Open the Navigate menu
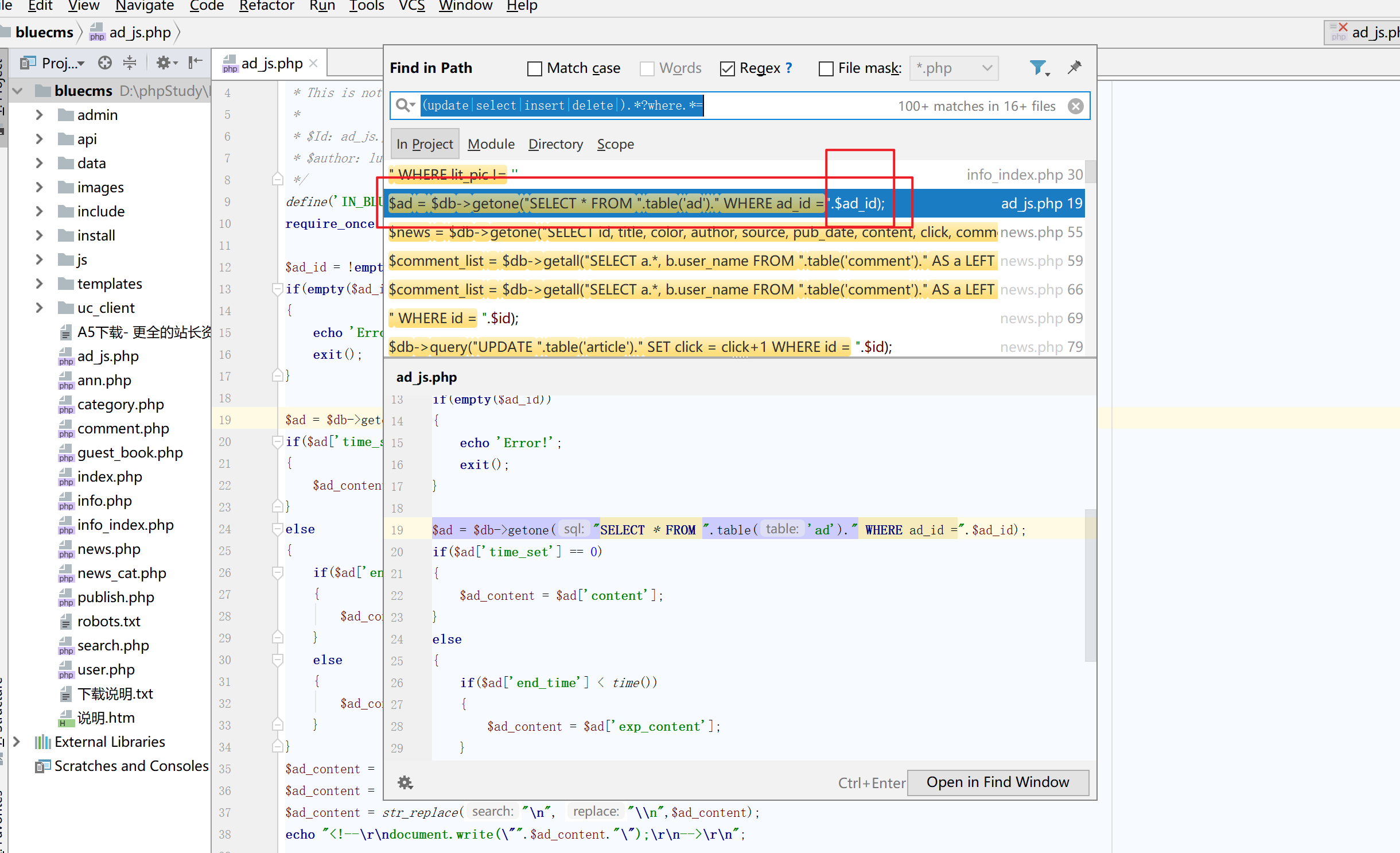Viewport: 1400px width, 853px height. (145, 6)
